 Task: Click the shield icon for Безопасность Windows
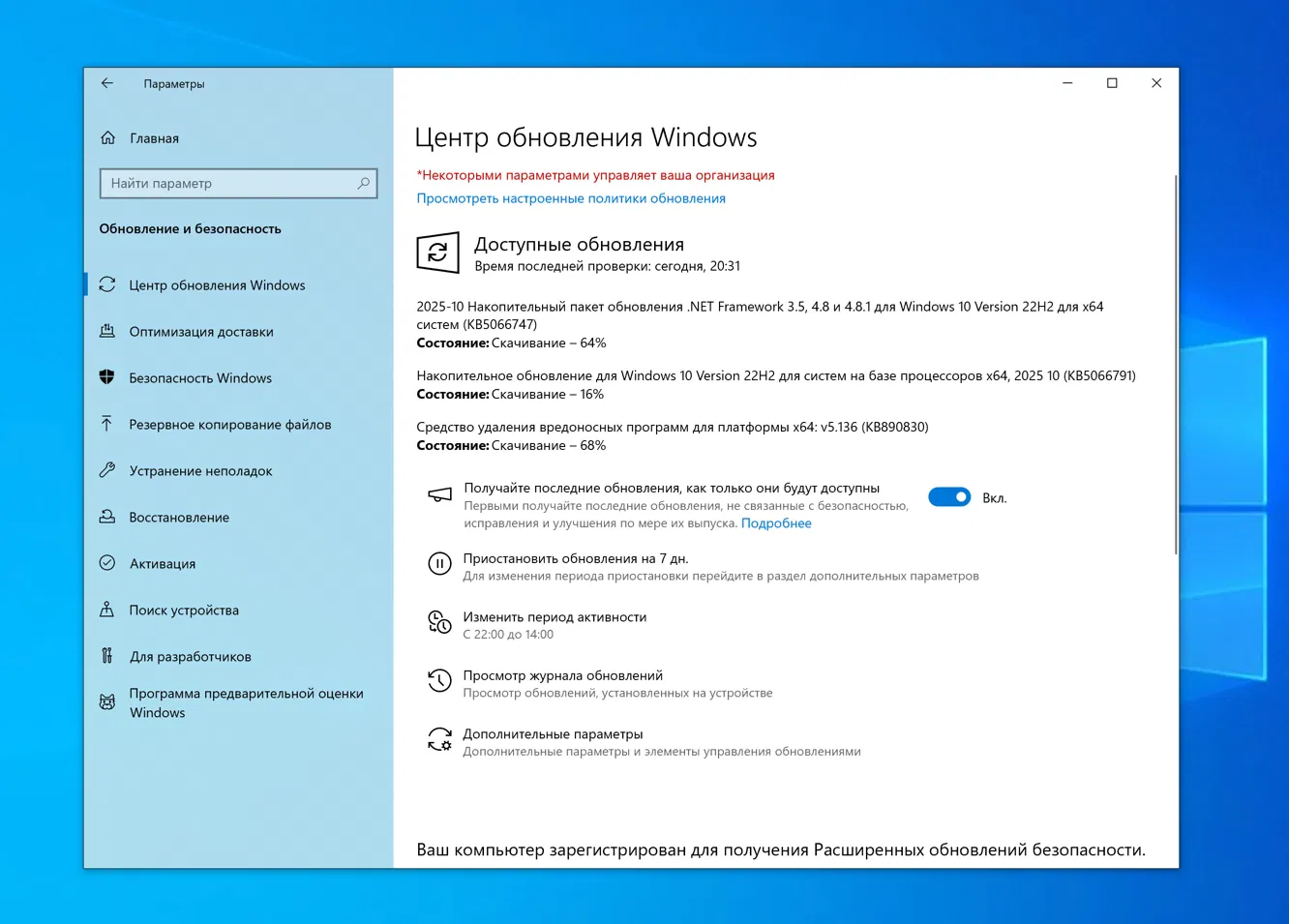tap(107, 377)
